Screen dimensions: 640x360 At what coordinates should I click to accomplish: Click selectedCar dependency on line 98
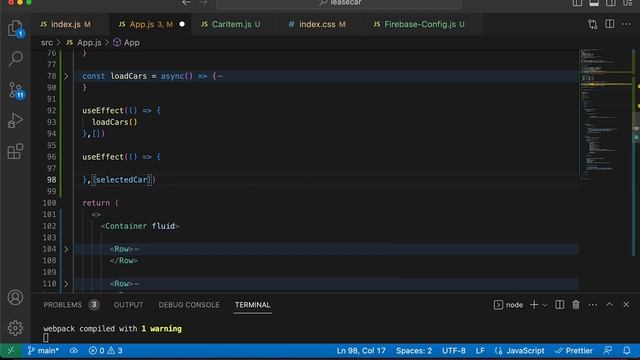[121, 180]
